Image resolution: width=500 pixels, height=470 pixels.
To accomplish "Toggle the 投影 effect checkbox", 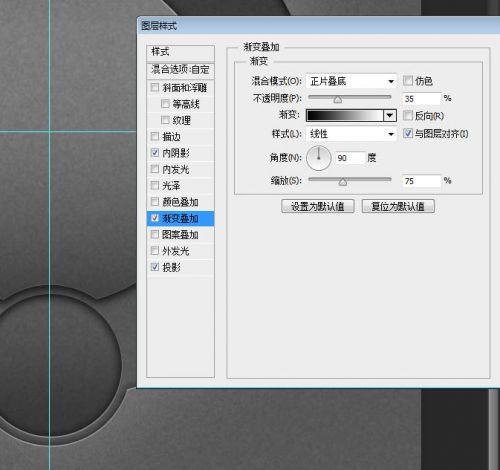I will 155,267.
